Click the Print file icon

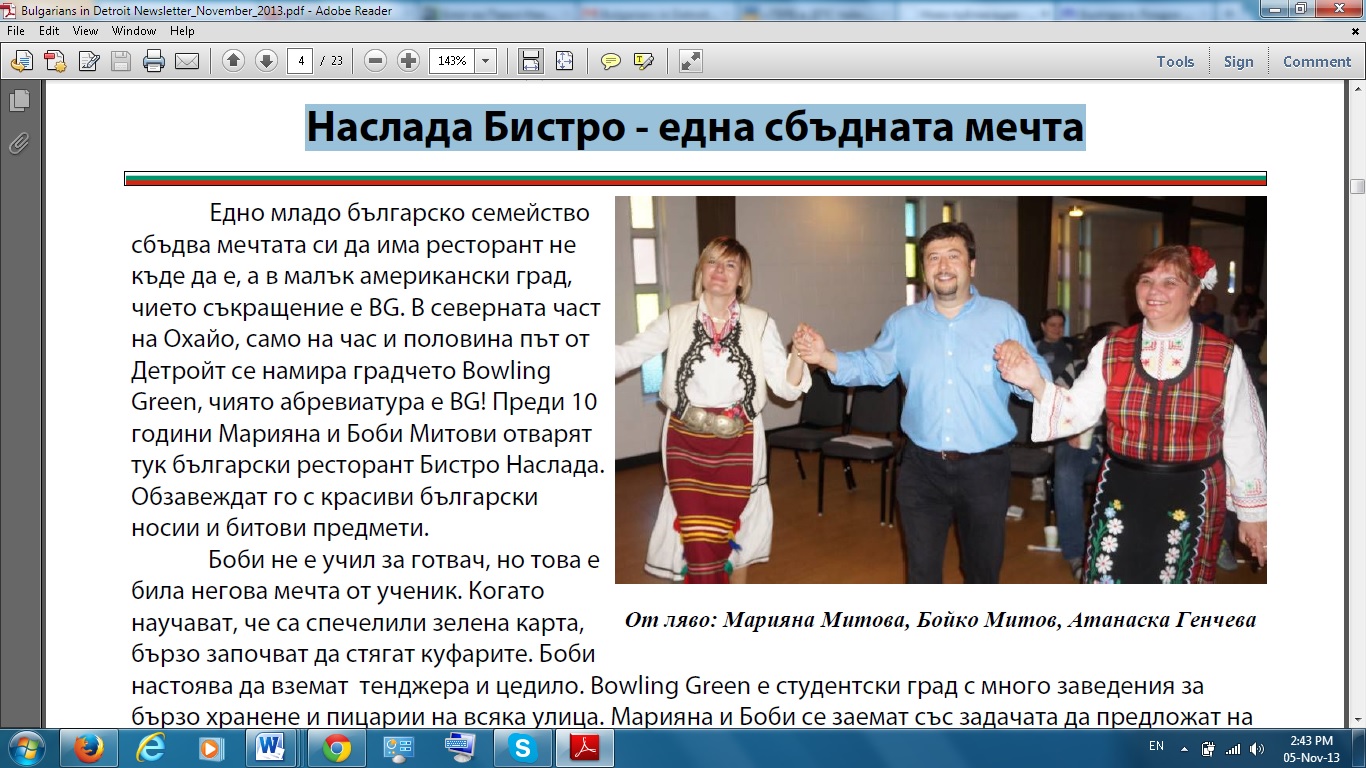coord(153,61)
